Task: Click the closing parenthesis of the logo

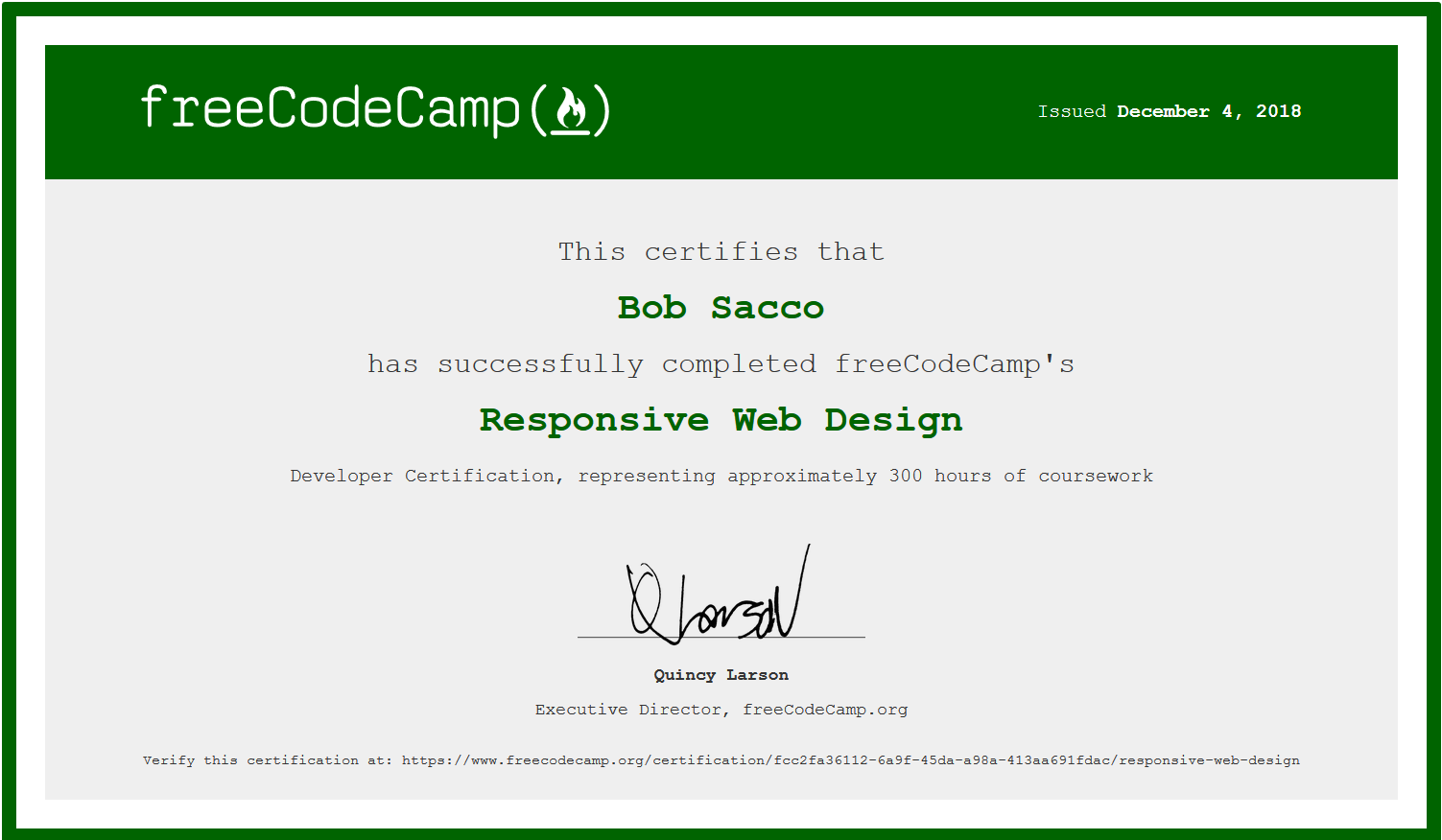Action: coord(602,110)
